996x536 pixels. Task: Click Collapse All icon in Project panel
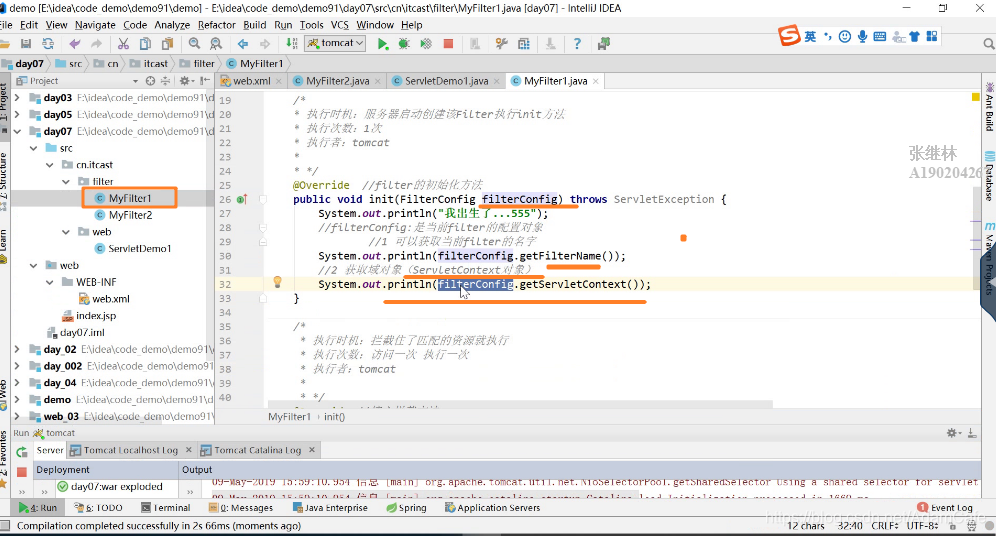(165, 81)
